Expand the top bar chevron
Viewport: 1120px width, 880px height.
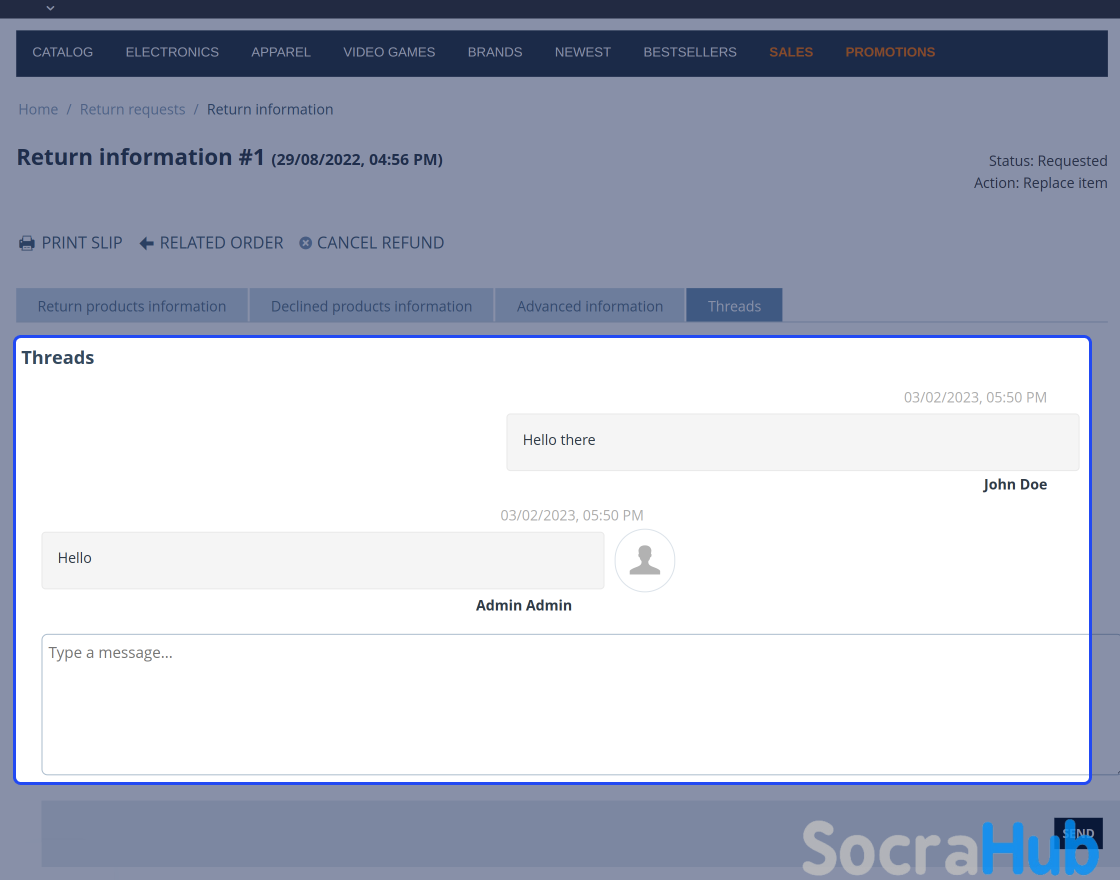tap(50, 8)
